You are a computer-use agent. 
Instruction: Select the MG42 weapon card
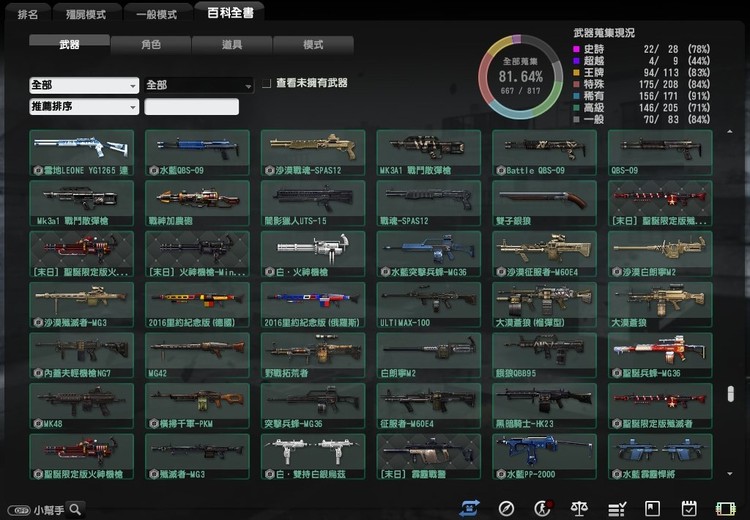[197, 355]
